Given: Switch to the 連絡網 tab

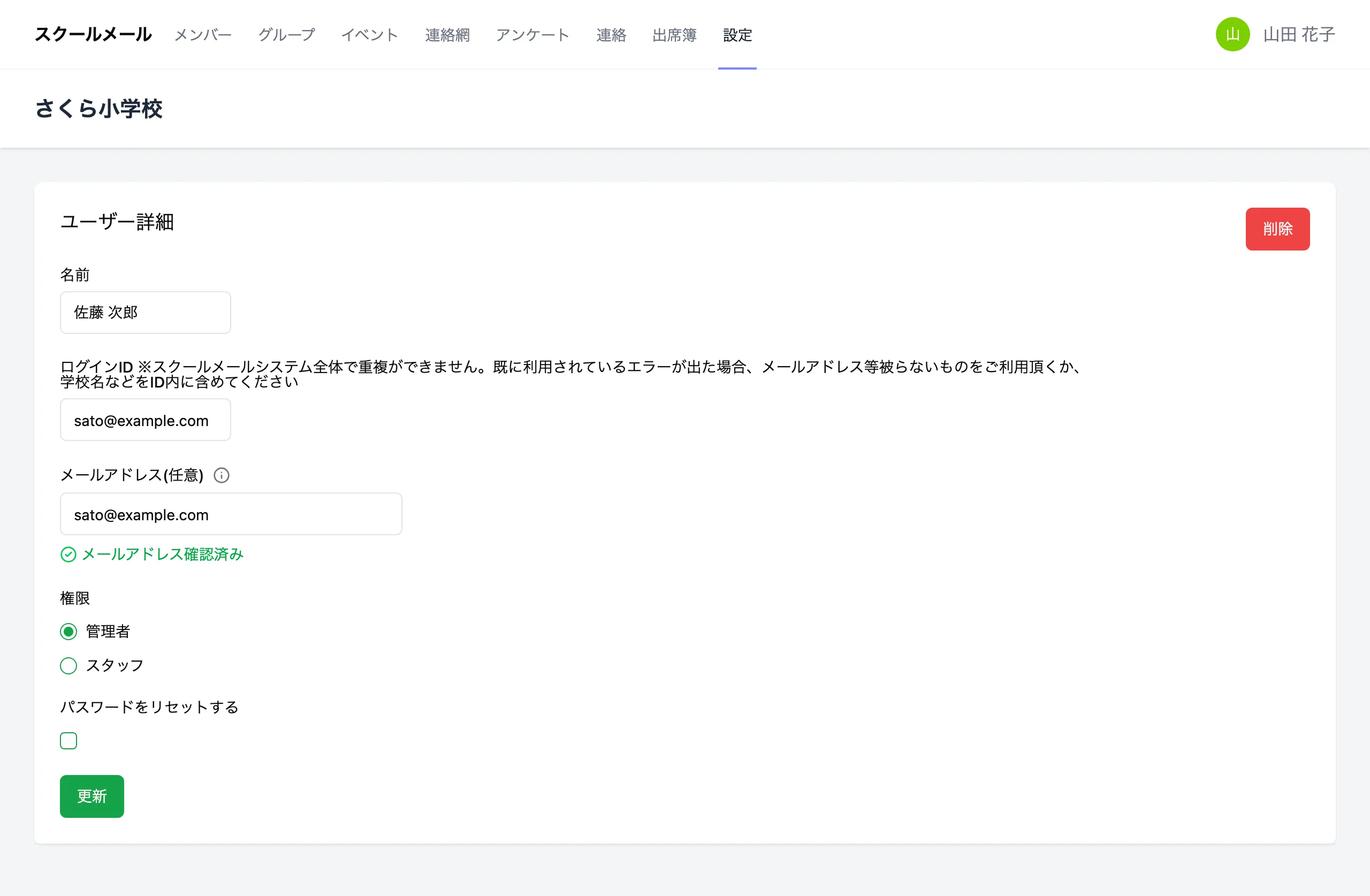Looking at the screenshot, I should click(447, 35).
